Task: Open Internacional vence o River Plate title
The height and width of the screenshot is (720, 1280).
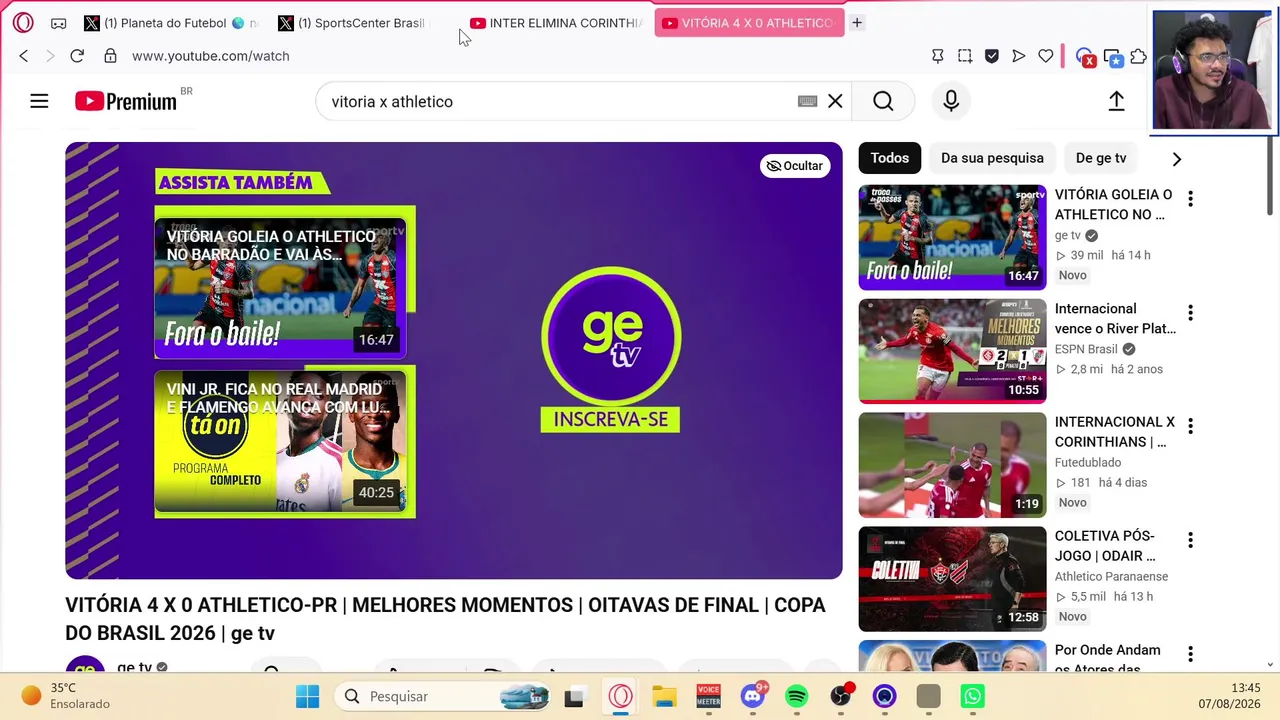Action: point(1115,318)
